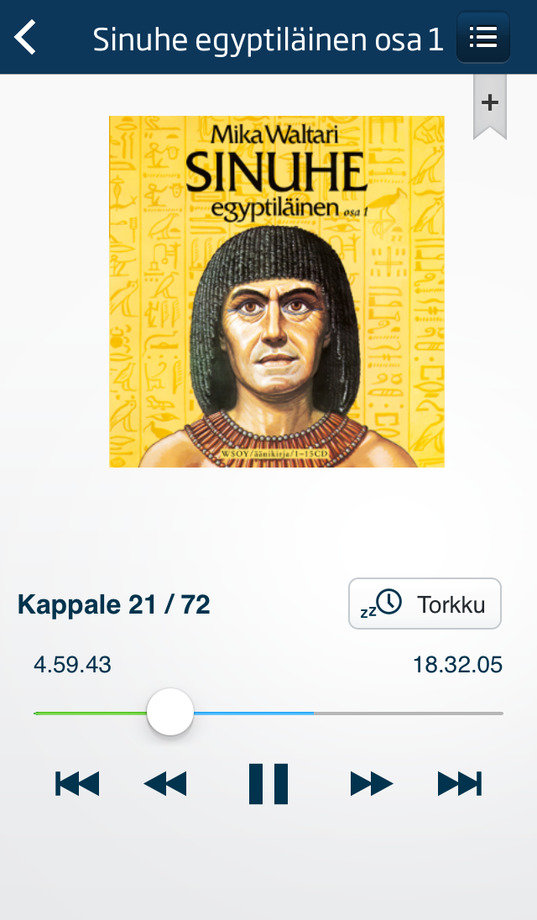
Task: Skip to the next track
Action: 460,783
